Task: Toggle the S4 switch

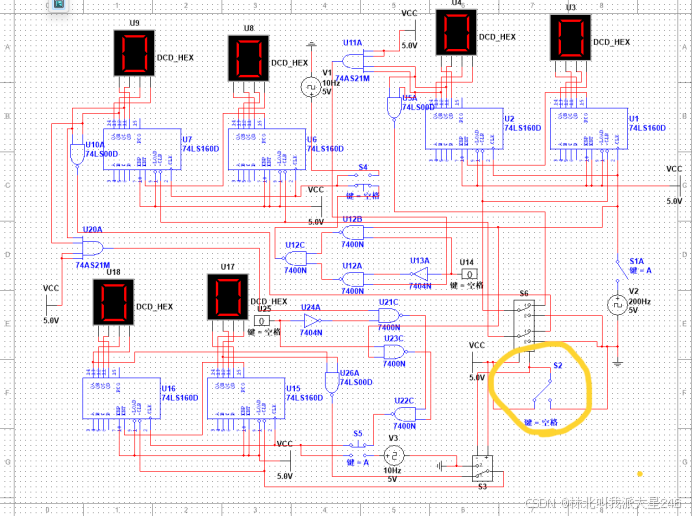Action: (363, 181)
